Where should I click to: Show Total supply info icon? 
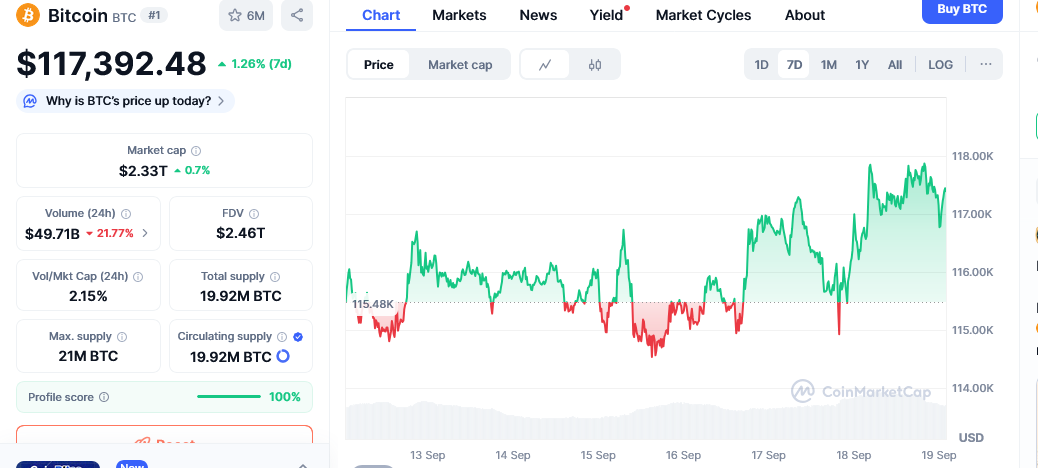click(x=275, y=277)
